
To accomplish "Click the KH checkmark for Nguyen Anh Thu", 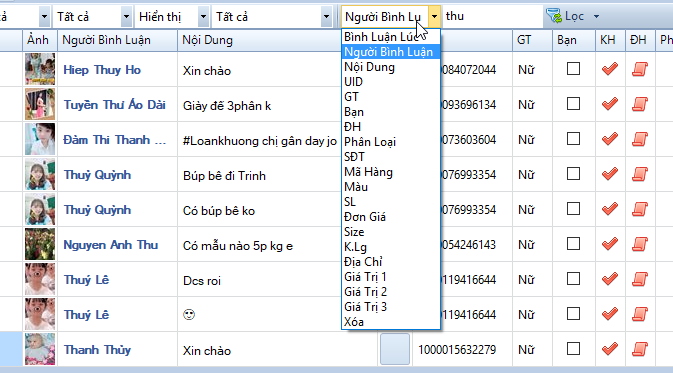I will 609,244.
